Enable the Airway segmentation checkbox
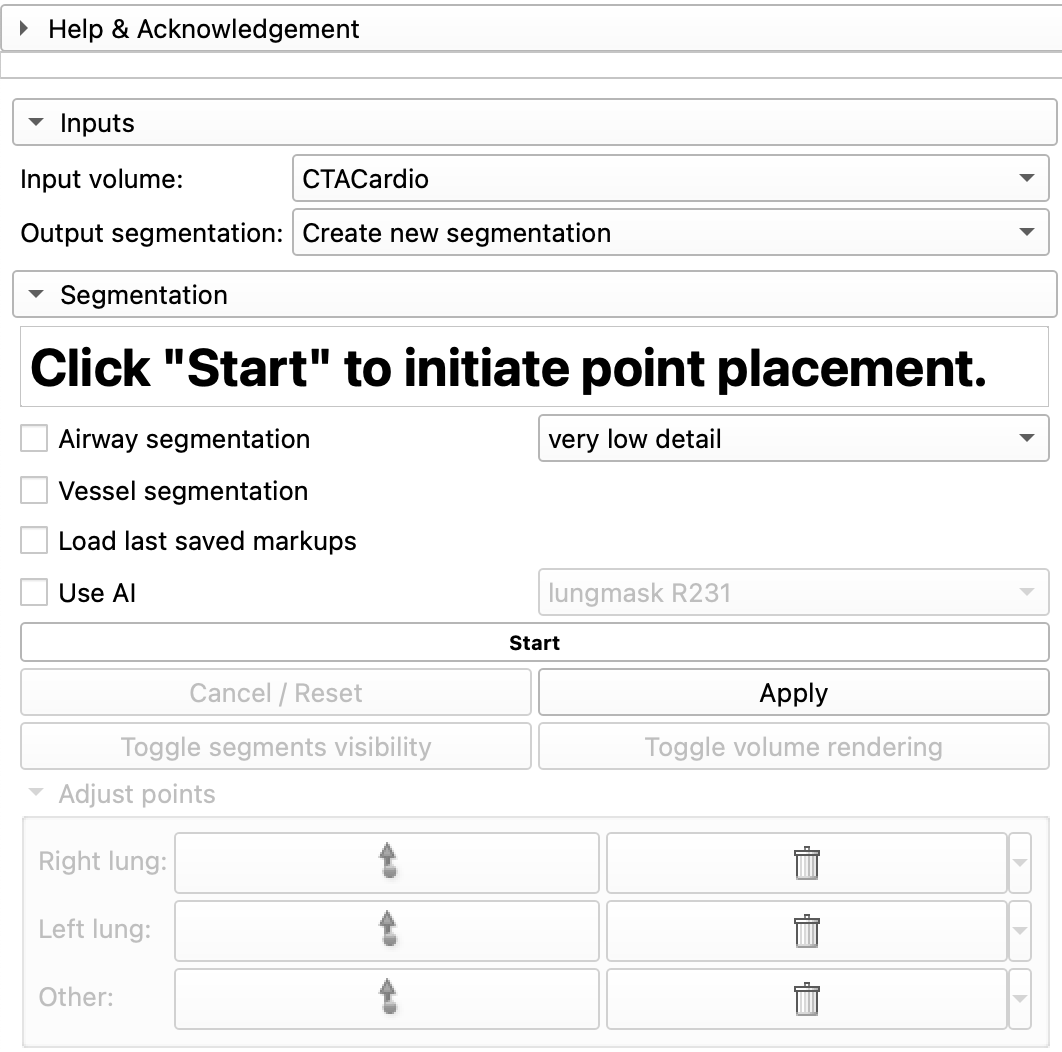The width and height of the screenshot is (1062, 1052). pos(34,438)
